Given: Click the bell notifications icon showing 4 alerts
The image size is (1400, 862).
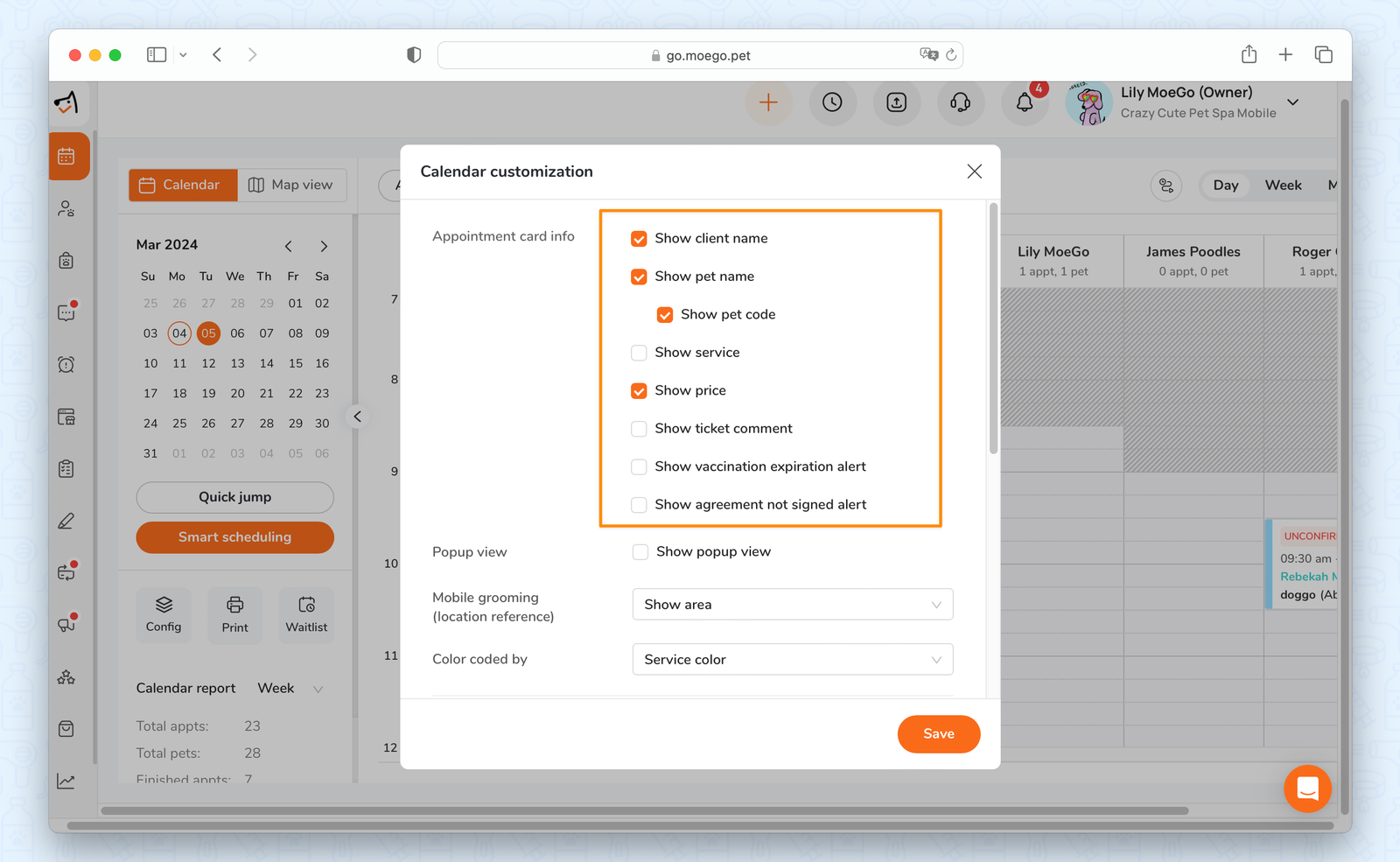Looking at the screenshot, I should tap(1025, 102).
